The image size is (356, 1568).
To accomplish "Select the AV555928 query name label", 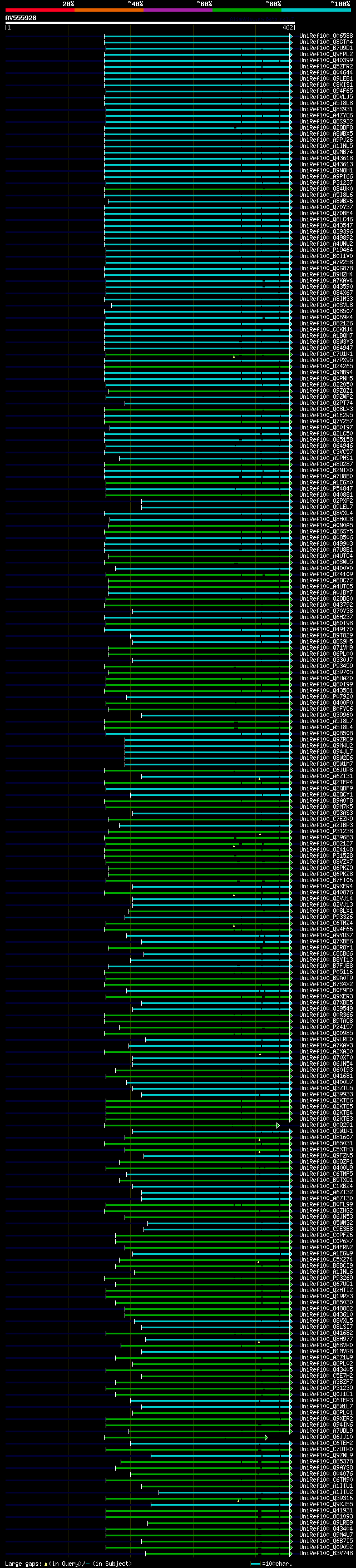I will 21,18.
